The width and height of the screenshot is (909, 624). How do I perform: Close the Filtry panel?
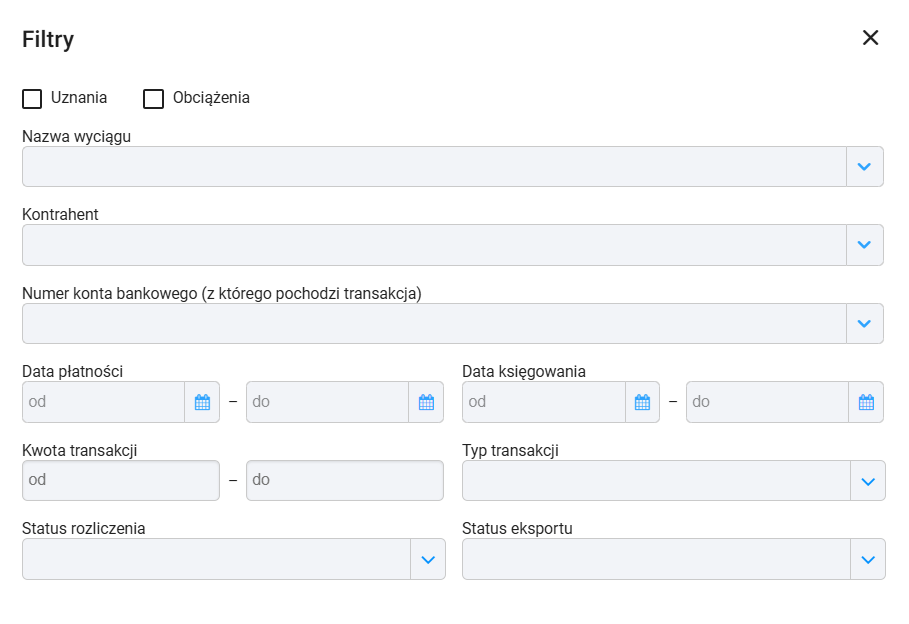pos(870,38)
